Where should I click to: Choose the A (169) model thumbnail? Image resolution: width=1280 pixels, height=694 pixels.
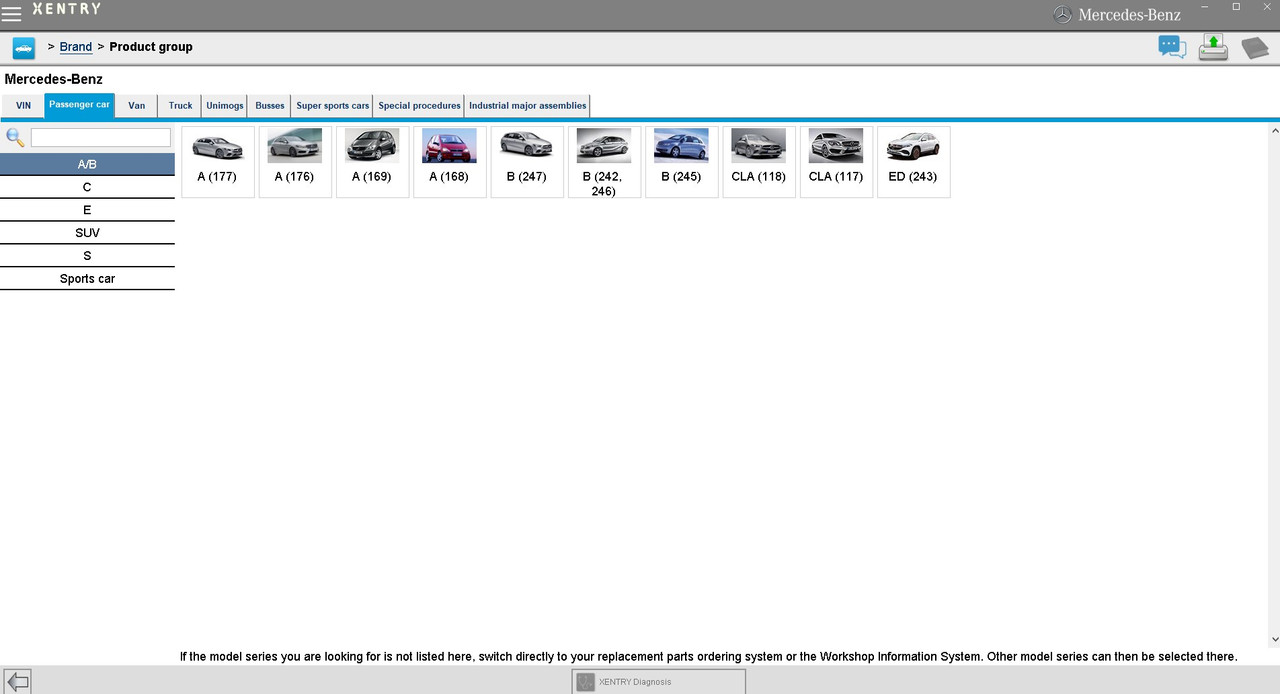pos(372,162)
